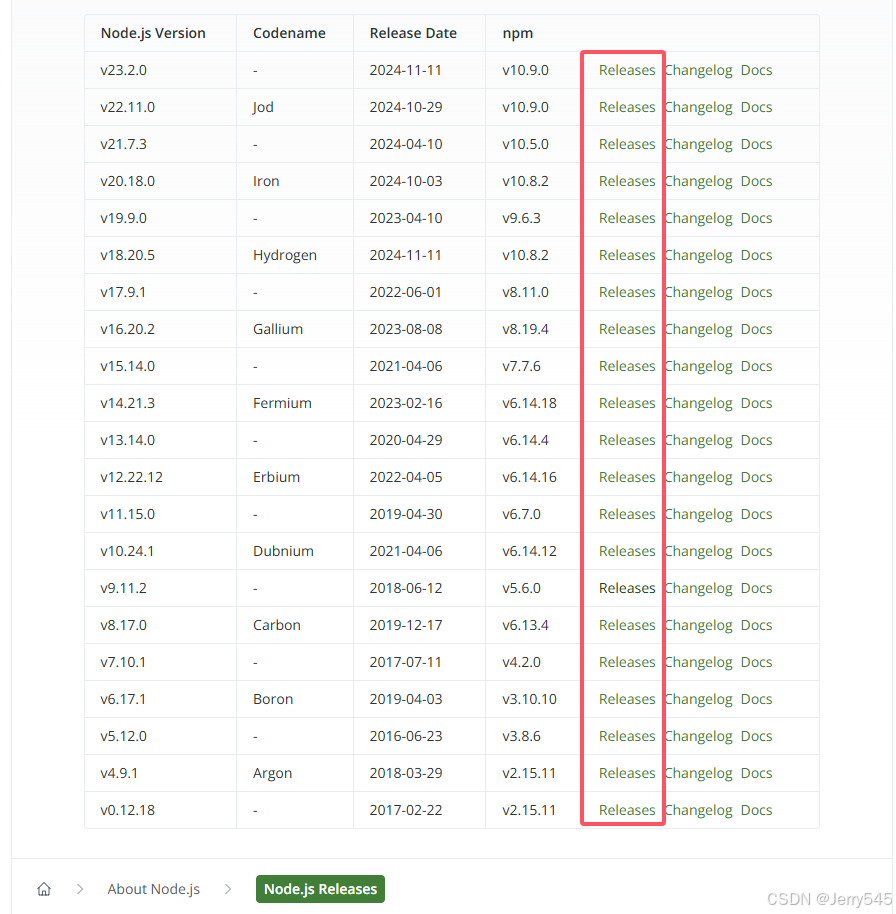Open Releases link for v6.17.1 Boron
Image resolution: width=896 pixels, height=914 pixels.
coord(627,699)
